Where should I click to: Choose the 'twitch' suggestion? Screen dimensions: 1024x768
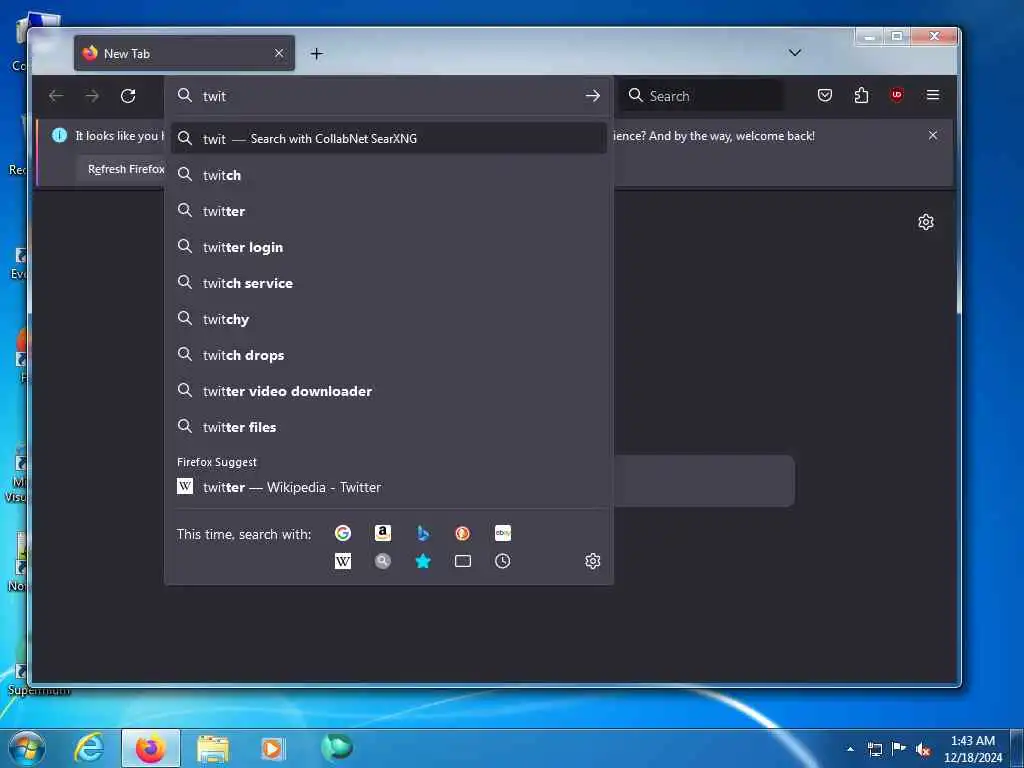click(389, 175)
